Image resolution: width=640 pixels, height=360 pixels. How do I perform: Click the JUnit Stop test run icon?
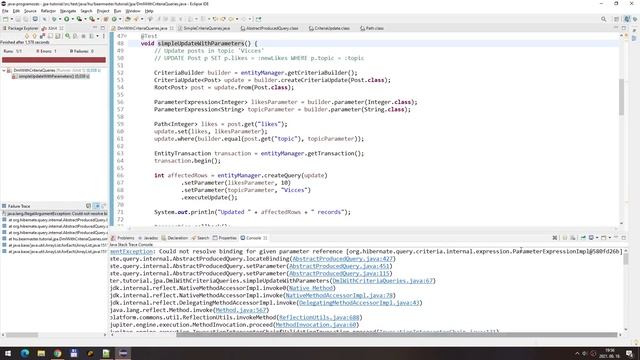pyautogui.click(x=83, y=36)
